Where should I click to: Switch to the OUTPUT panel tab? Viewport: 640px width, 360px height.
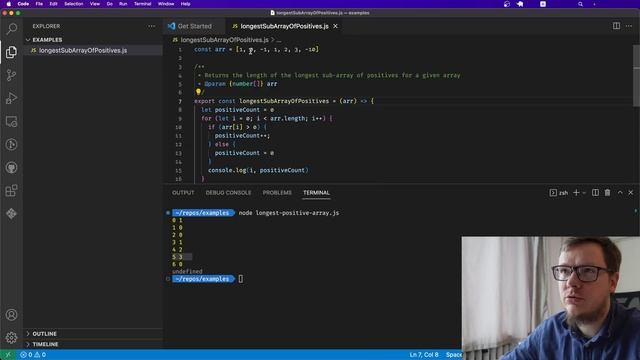(183, 193)
